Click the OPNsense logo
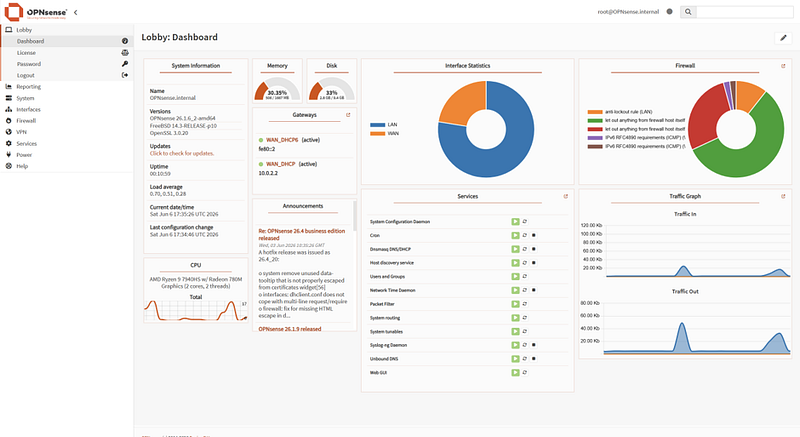 click(36, 12)
